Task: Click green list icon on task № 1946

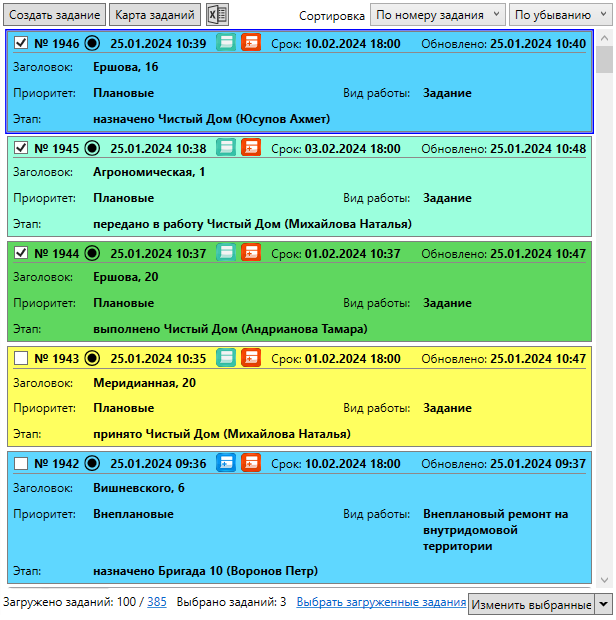Action: 226,43
